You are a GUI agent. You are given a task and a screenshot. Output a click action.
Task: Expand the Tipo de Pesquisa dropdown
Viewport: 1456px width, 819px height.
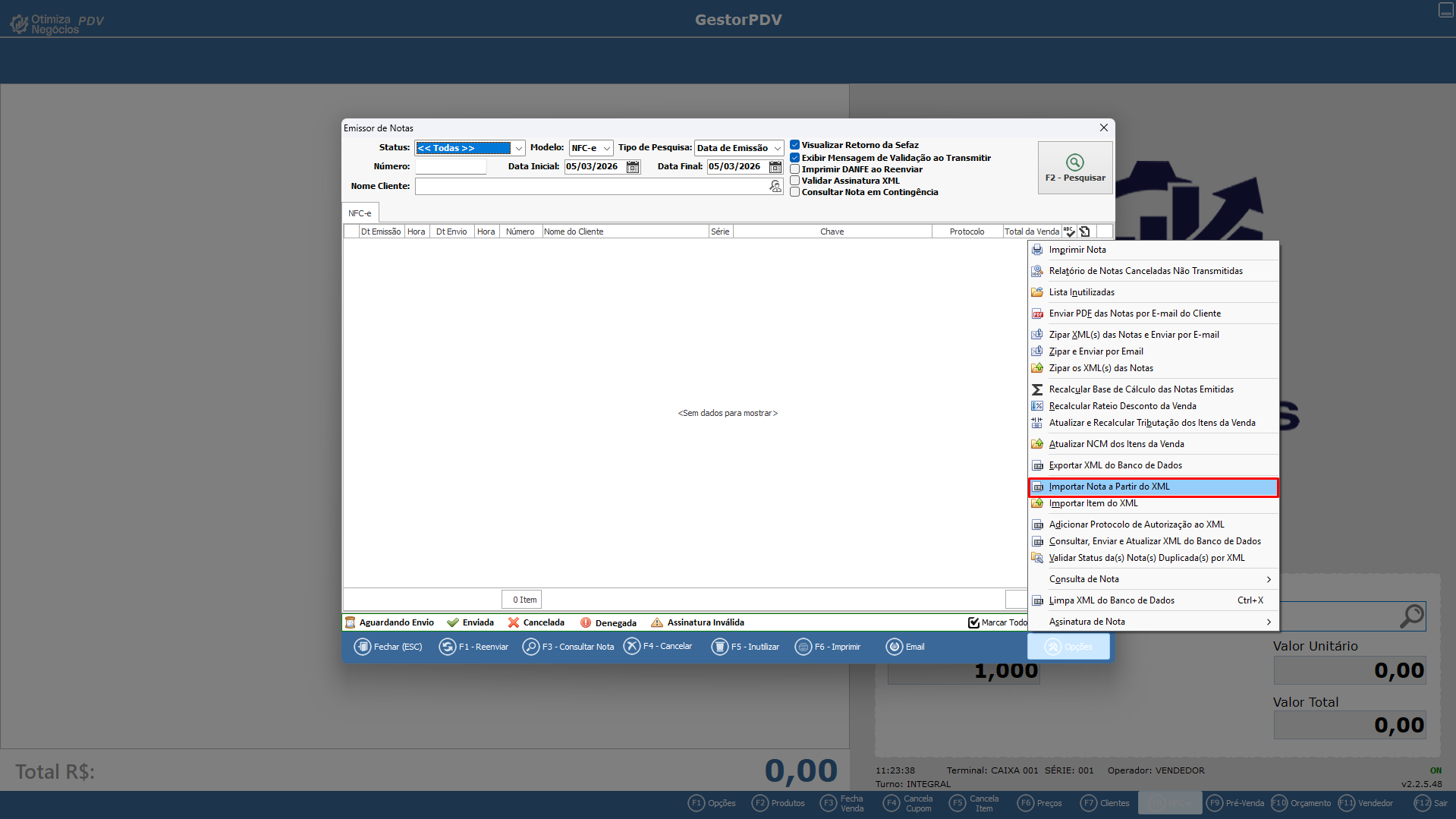click(x=777, y=148)
